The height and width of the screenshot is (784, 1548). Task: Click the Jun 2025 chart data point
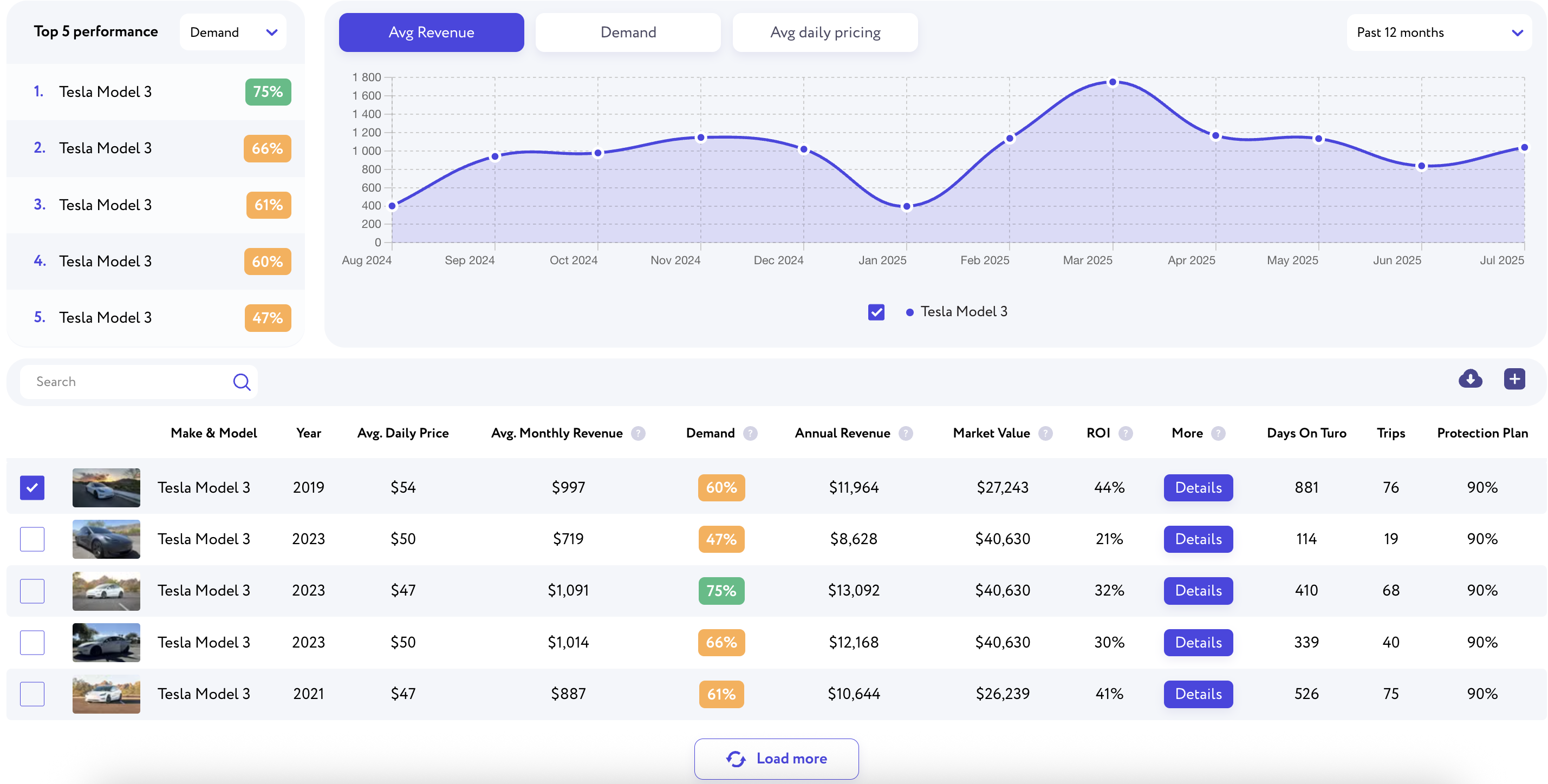(x=1421, y=166)
